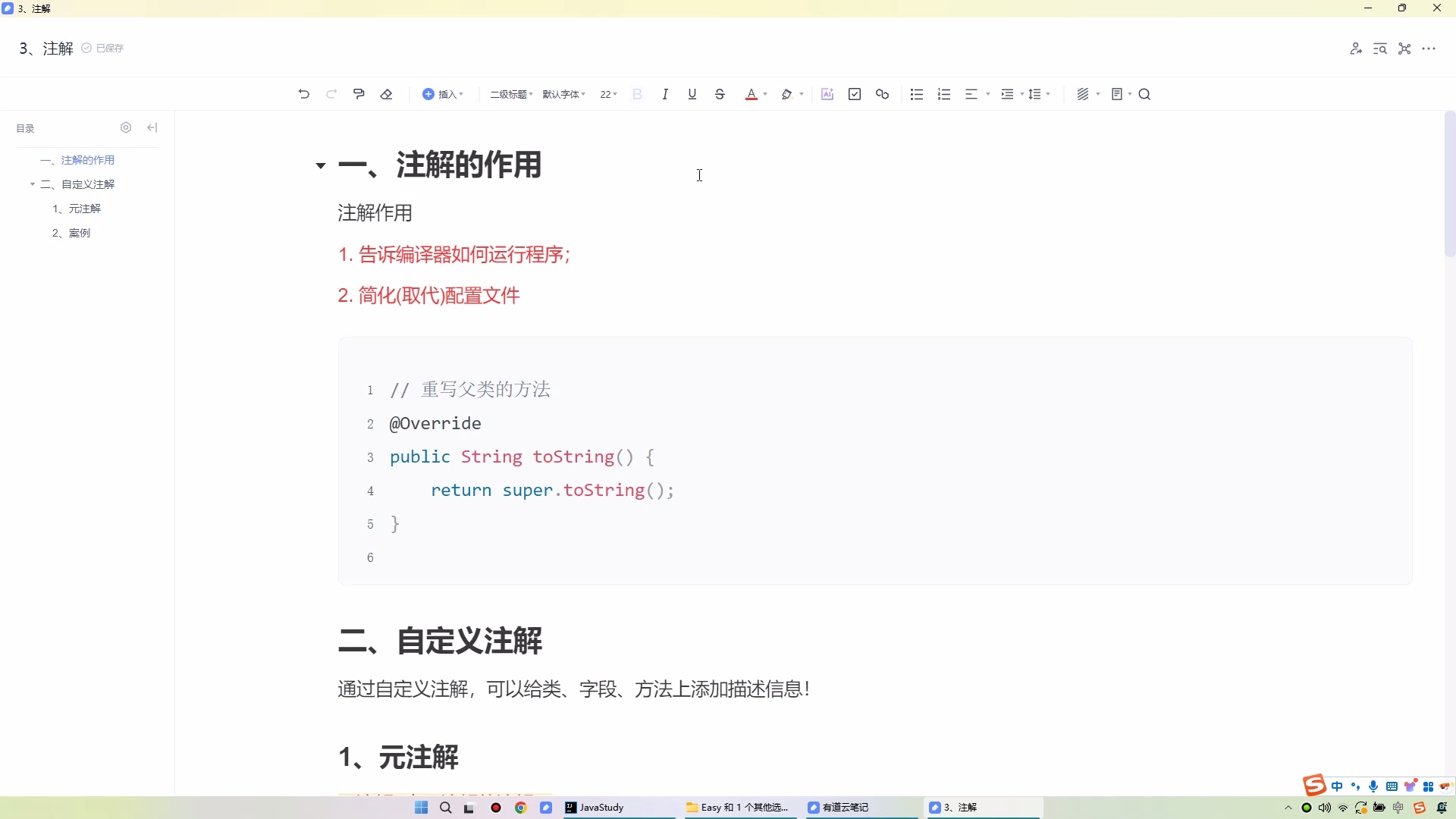1456x819 pixels.
Task: Toggle bold formatting
Action: 637,93
